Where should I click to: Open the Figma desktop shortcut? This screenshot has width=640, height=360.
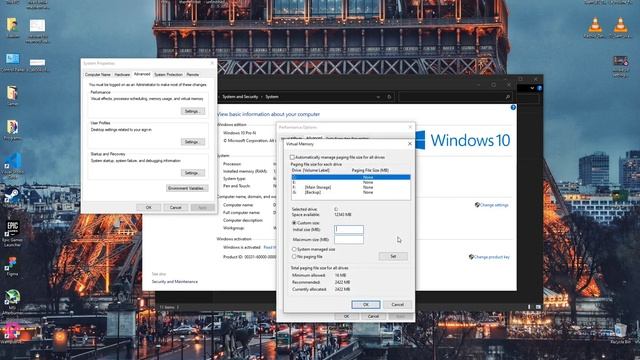click(12, 263)
